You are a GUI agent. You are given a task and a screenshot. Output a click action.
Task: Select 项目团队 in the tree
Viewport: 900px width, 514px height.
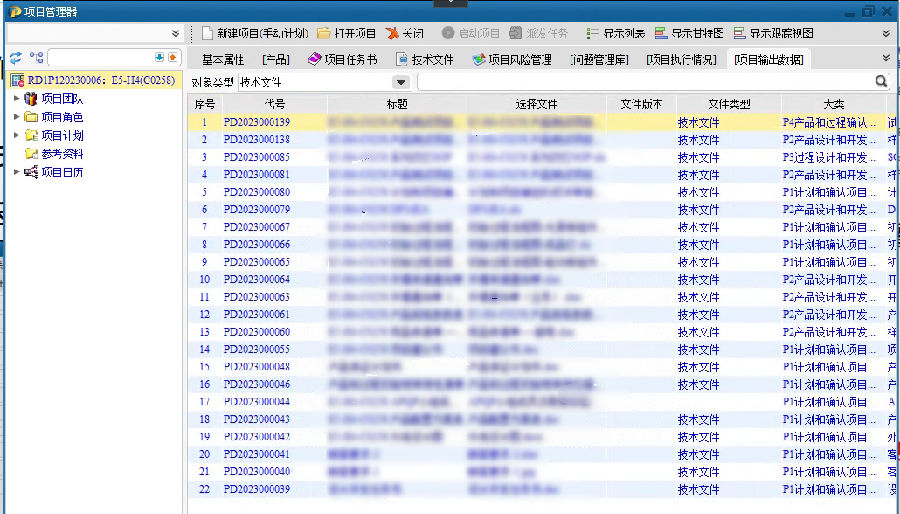[x=62, y=99]
